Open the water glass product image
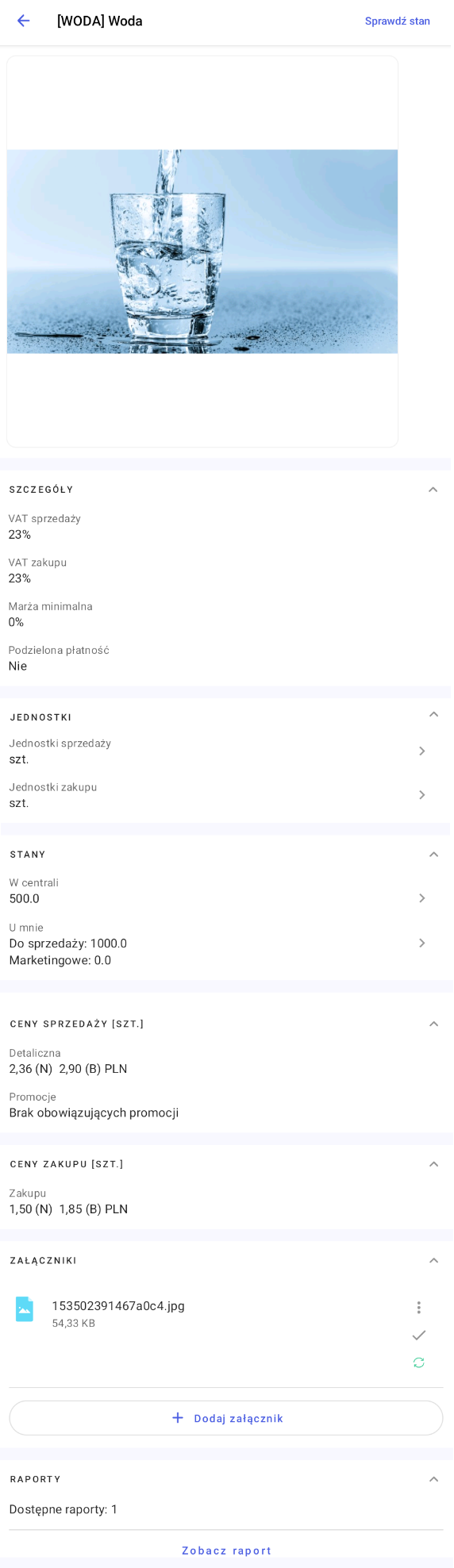 tap(202, 252)
